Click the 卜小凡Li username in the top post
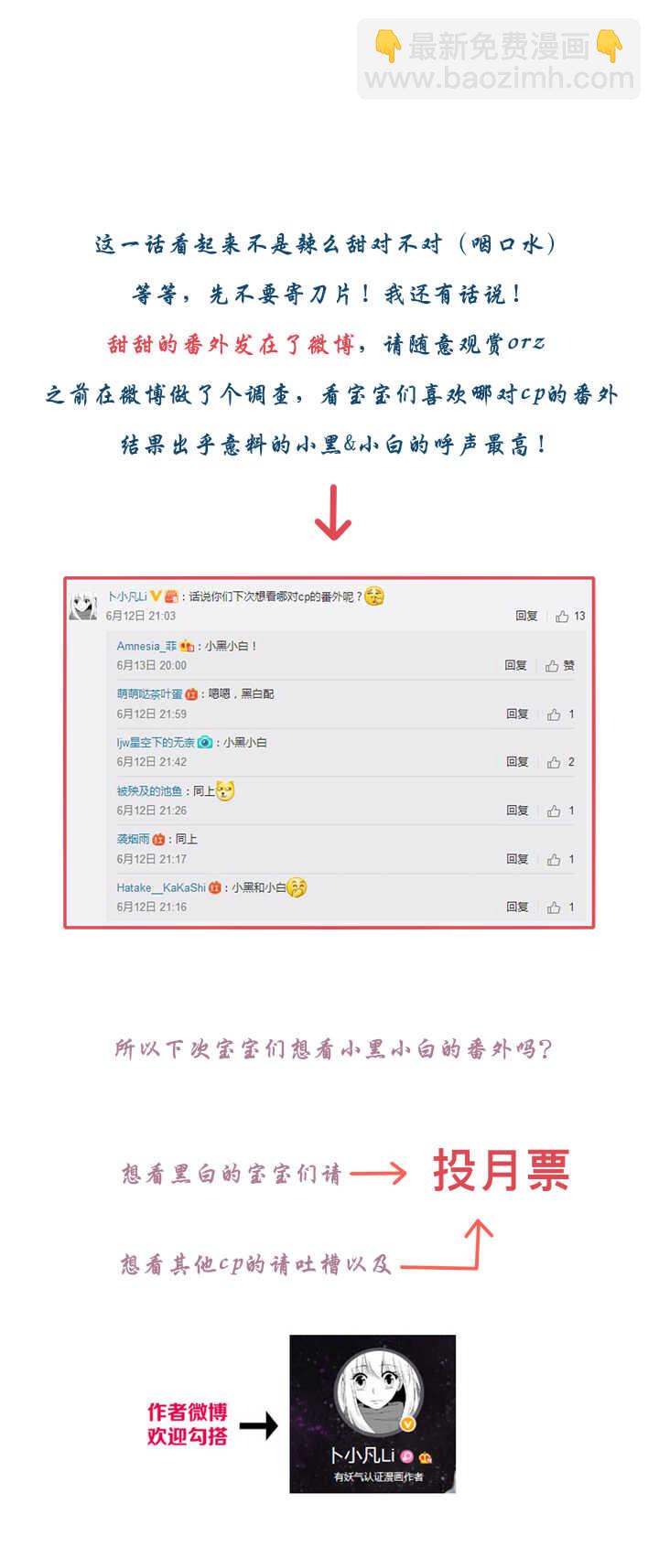 pos(127,596)
